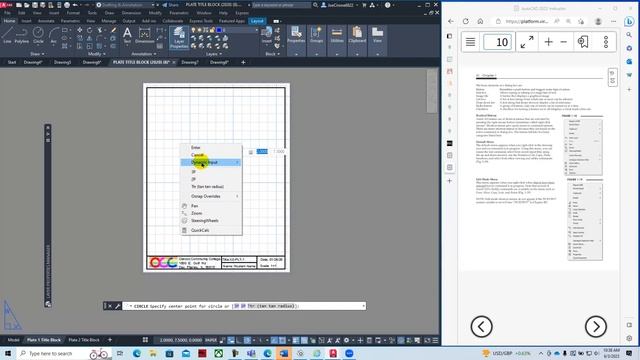This screenshot has height=360, width=640.
Task: Select the Rotate tool in Modify panel
Action: [89, 30]
